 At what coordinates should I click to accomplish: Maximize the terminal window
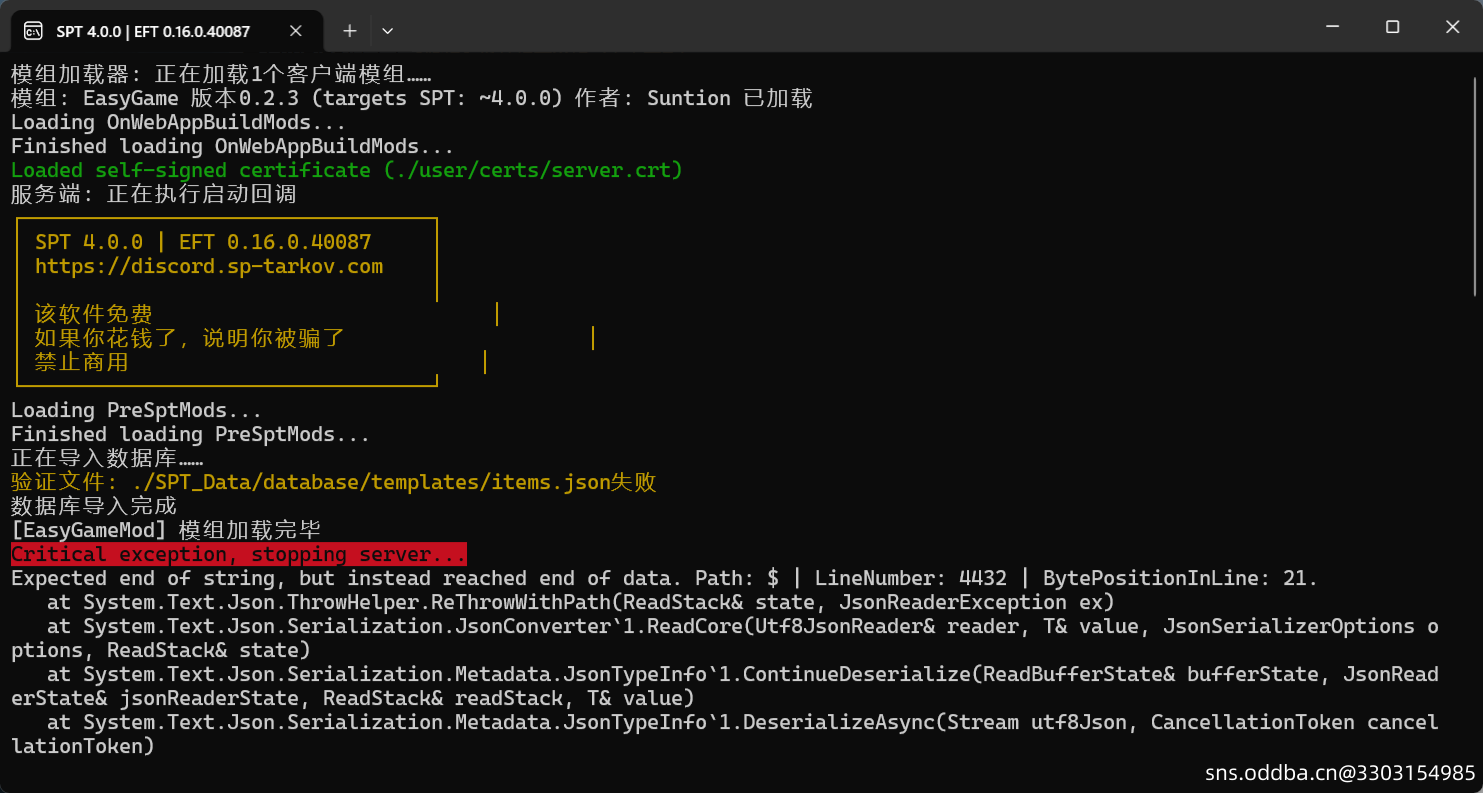1392,27
